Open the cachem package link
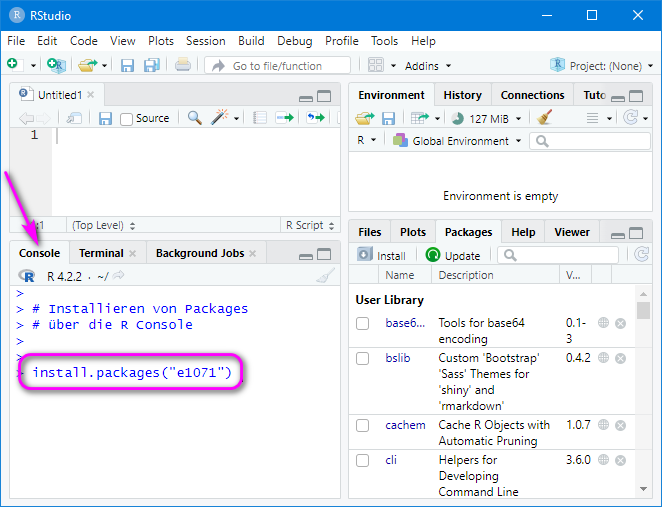Viewport: 662px width, 507px height. click(405, 425)
